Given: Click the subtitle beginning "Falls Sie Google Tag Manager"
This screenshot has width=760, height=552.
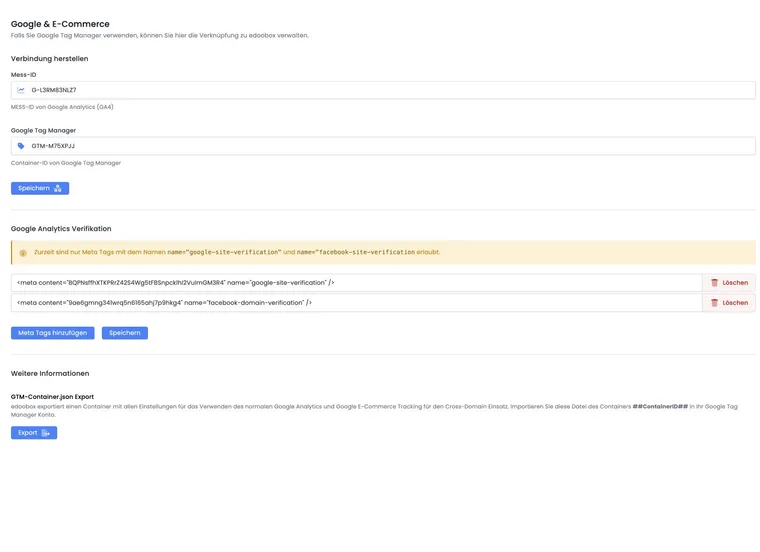Looking at the screenshot, I should pyautogui.click(x=159, y=35).
